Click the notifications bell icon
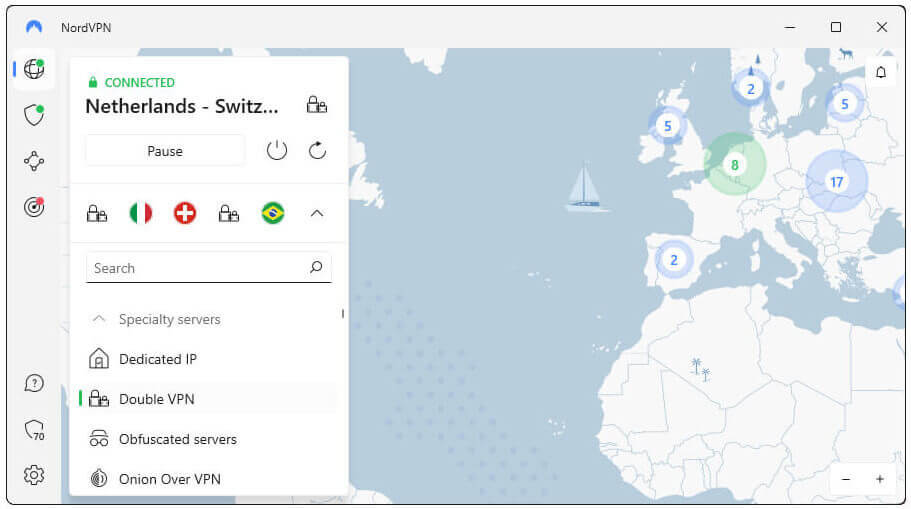Screen dimensions: 911x509 [x=881, y=72]
